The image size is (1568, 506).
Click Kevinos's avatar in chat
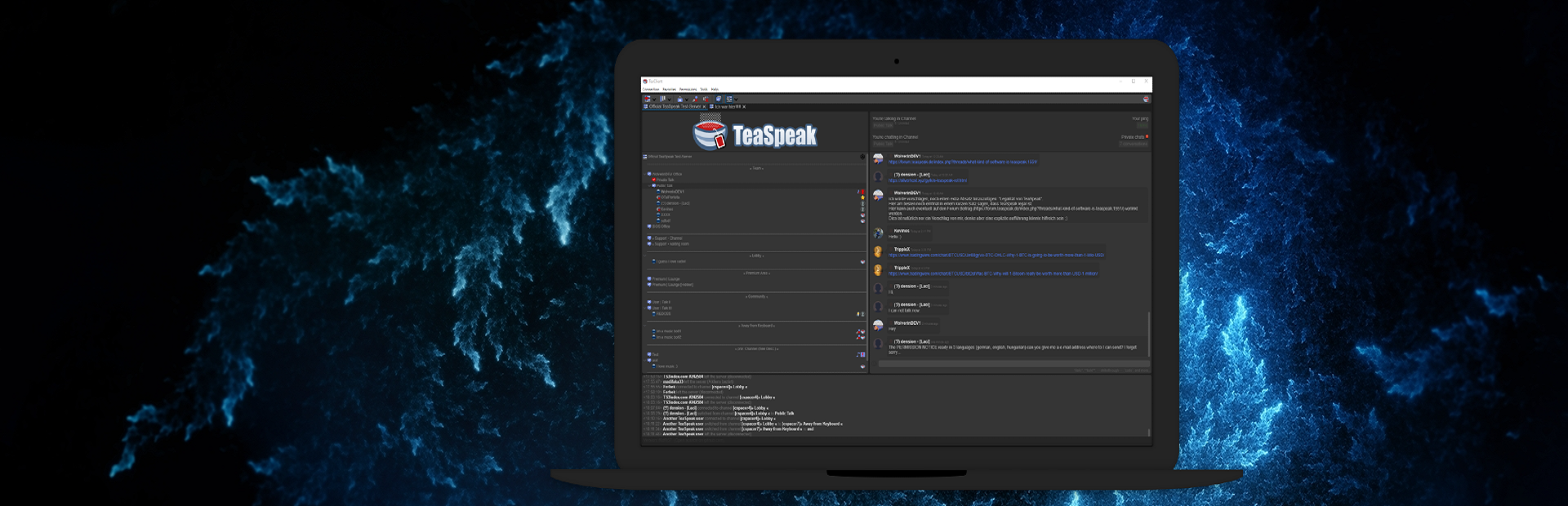[878, 233]
